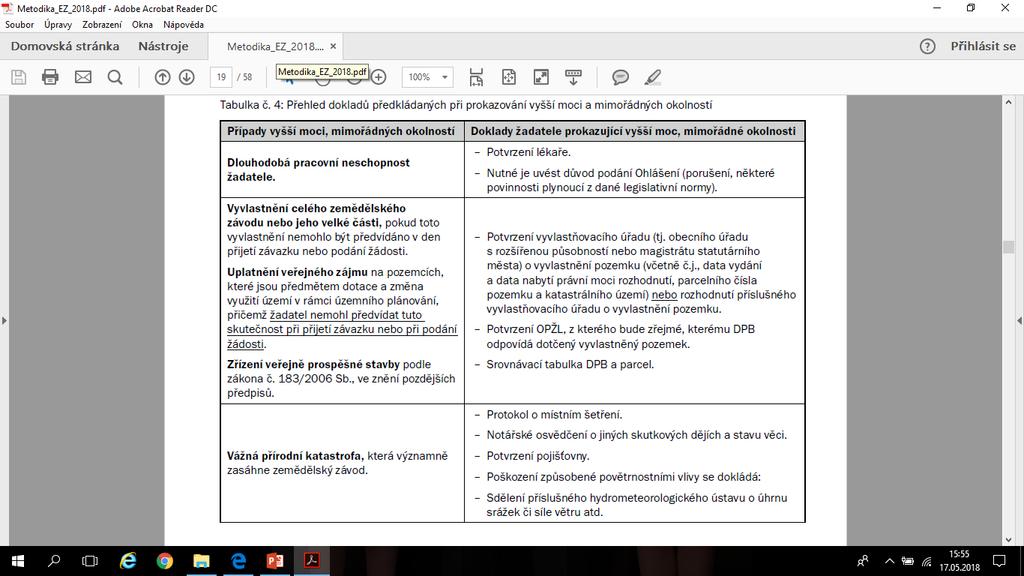
Task: Click the 'Tabulka č. 4:' caption text
Action: (251, 105)
